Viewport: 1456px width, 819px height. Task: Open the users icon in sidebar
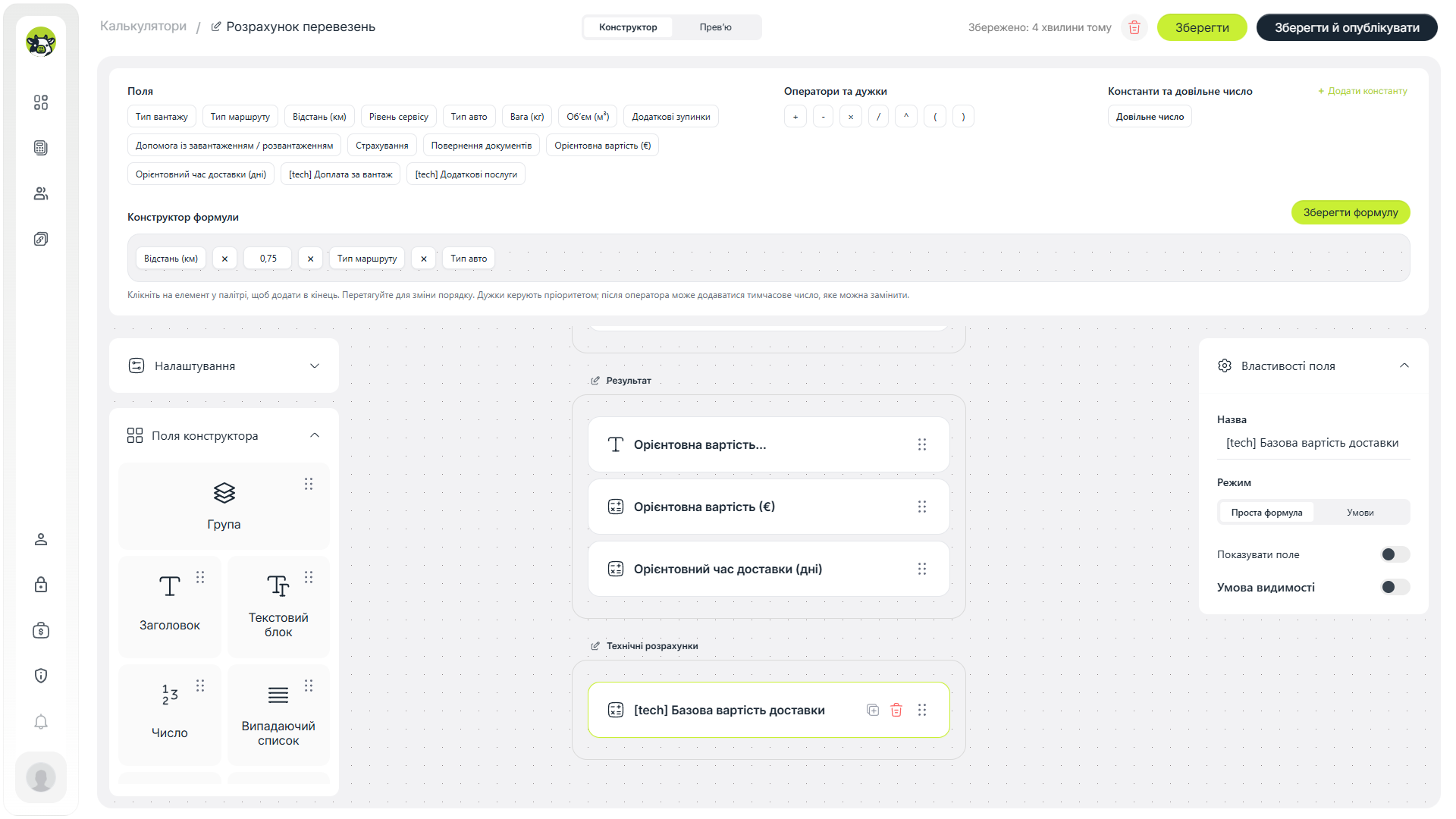tap(41, 193)
